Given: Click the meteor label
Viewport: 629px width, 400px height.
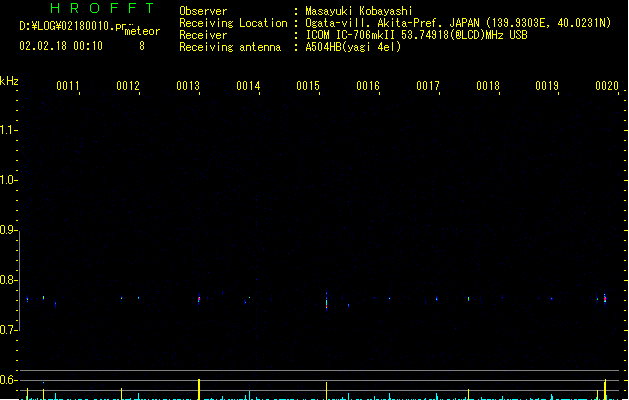Looking at the screenshot, I should coord(142,31).
